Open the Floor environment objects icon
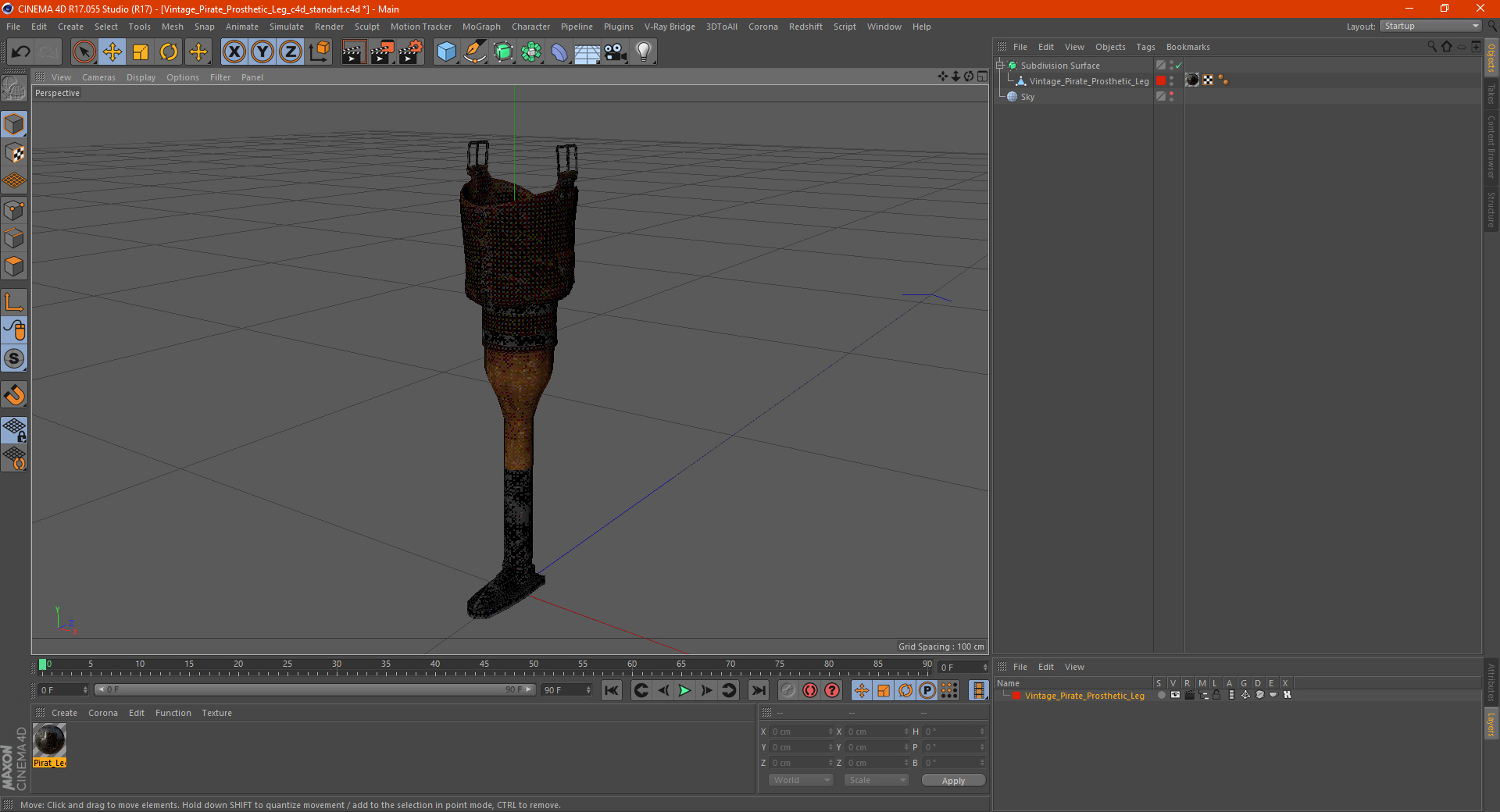Viewport: 1500px width, 812px height. coord(587,52)
